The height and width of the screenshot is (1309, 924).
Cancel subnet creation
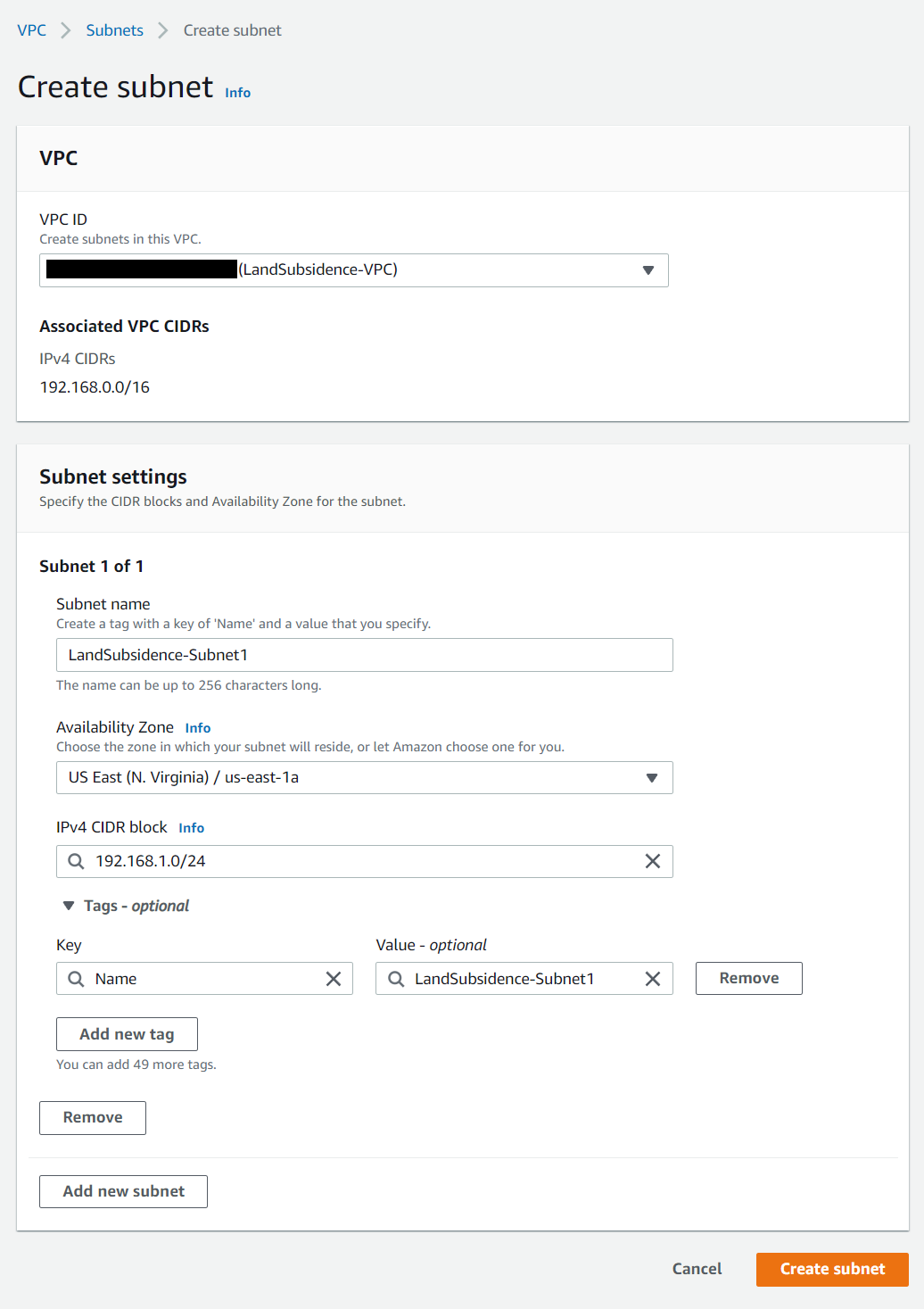click(697, 1269)
